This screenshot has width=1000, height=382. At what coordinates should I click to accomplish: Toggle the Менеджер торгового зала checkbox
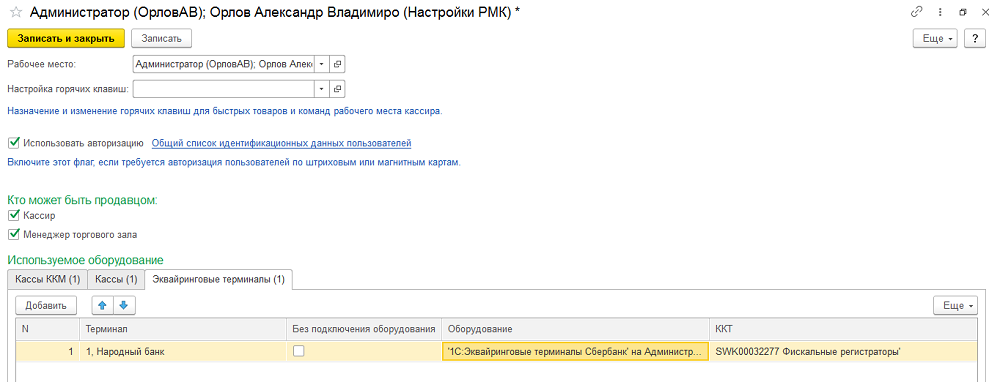pos(14,235)
